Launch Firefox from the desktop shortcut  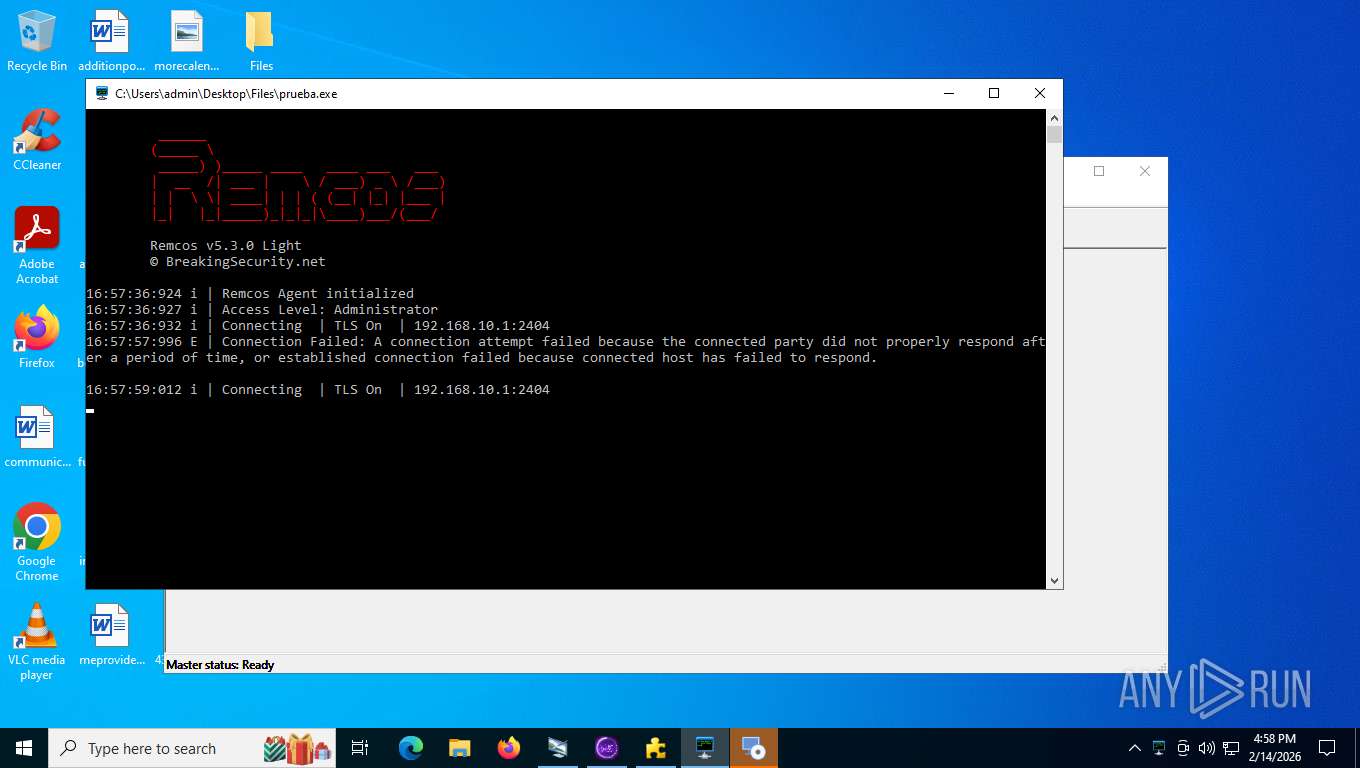(x=37, y=337)
